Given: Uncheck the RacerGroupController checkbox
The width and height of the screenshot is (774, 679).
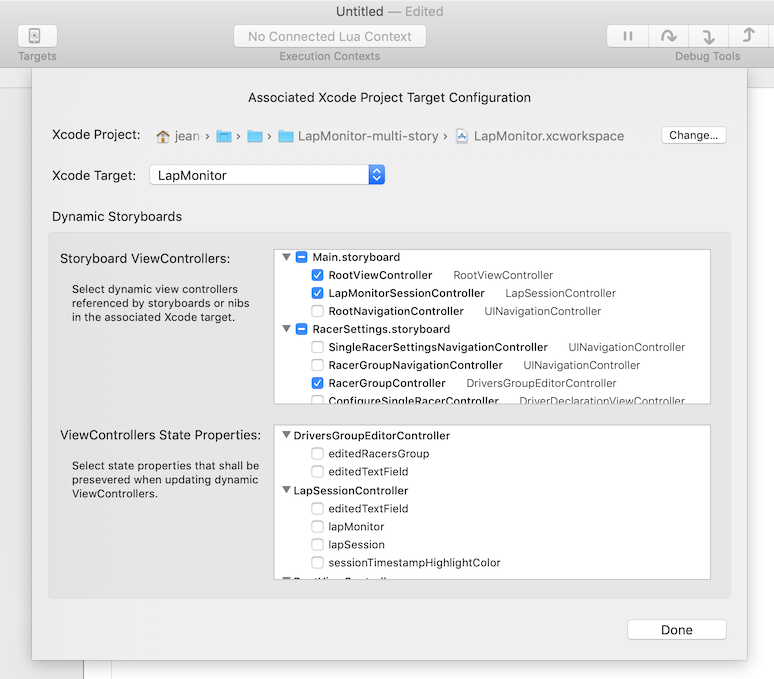Looking at the screenshot, I should pos(317,383).
